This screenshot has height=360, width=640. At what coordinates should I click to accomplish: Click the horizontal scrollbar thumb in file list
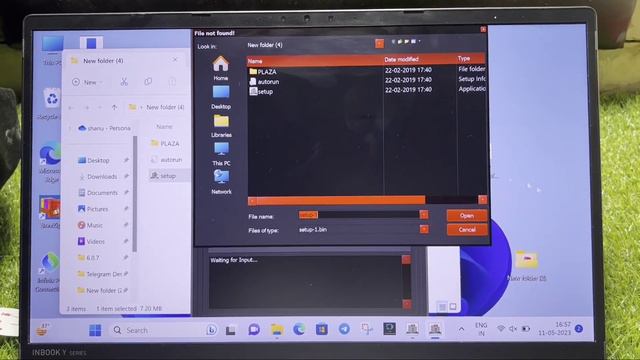tap(341, 200)
